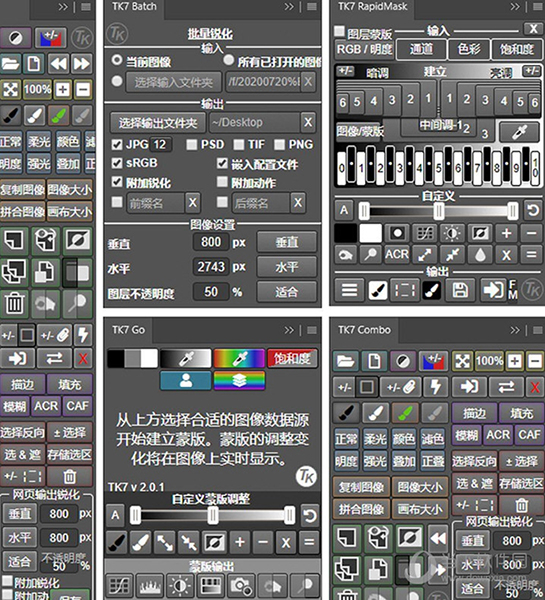Click the save disk icon in RapidMask output
545x600 pixels.
[x=460, y=290]
